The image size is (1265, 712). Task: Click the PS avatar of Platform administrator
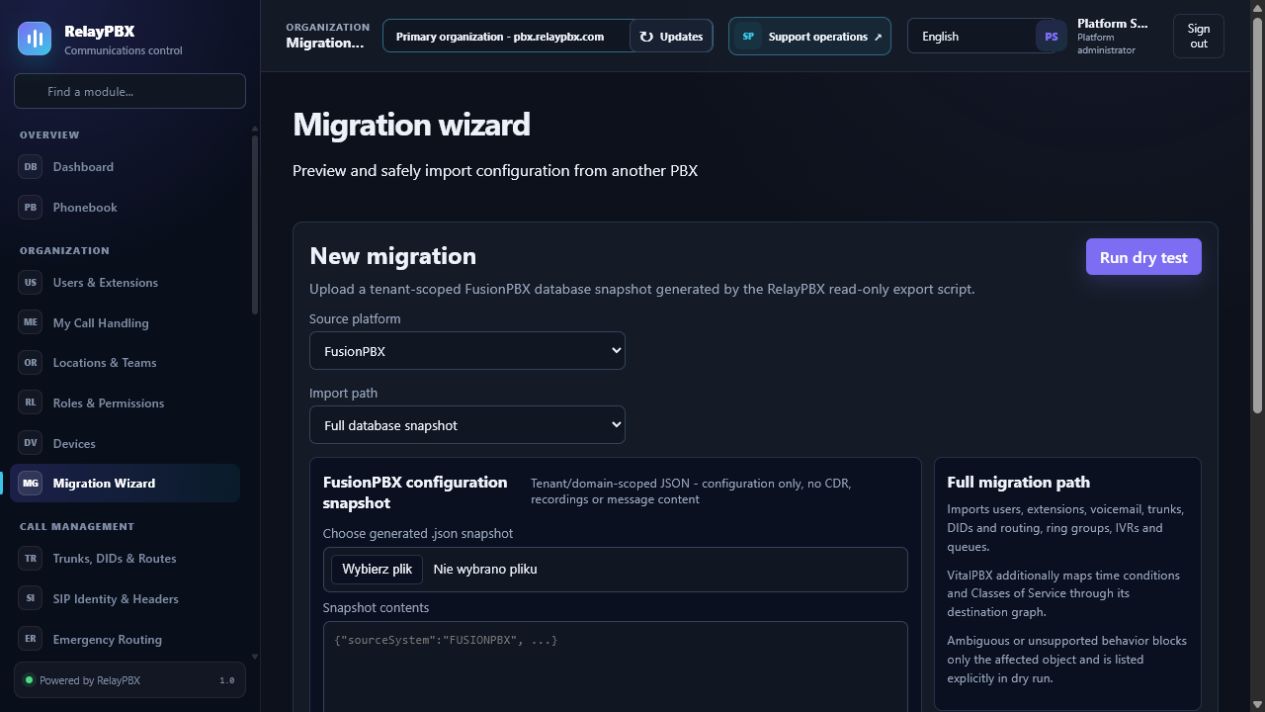[1051, 36]
